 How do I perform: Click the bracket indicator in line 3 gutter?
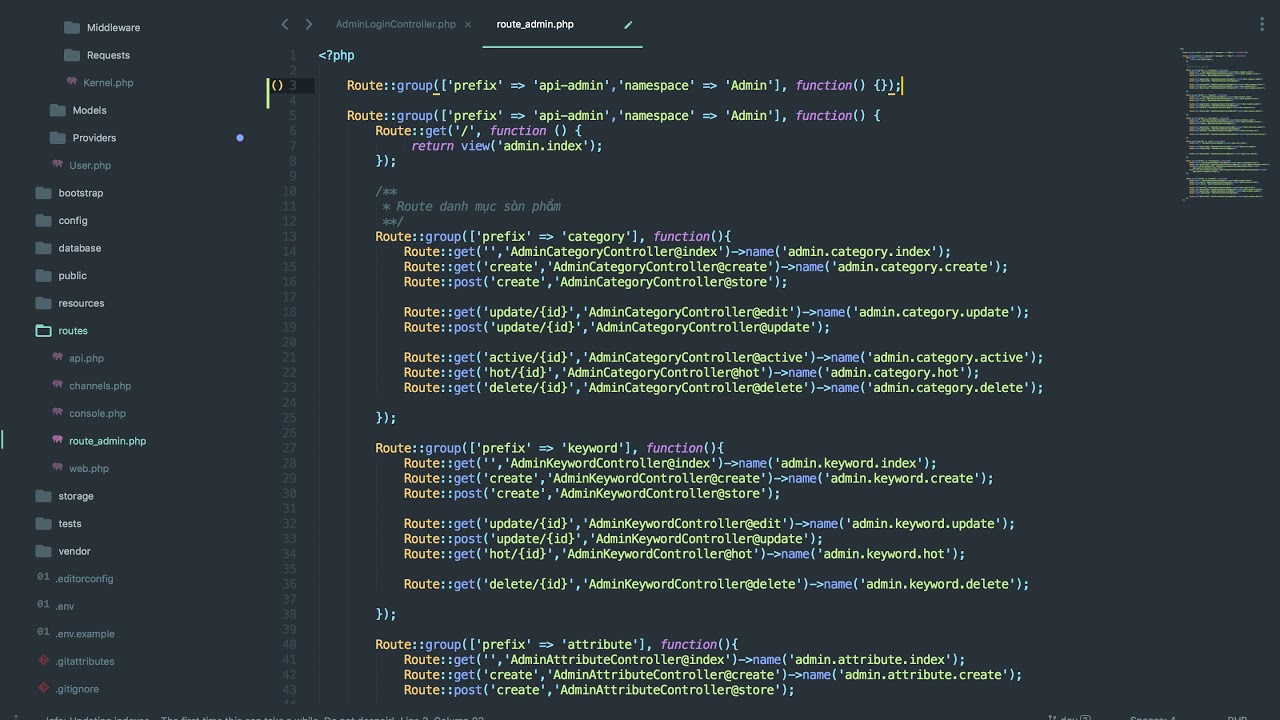pos(277,86)
